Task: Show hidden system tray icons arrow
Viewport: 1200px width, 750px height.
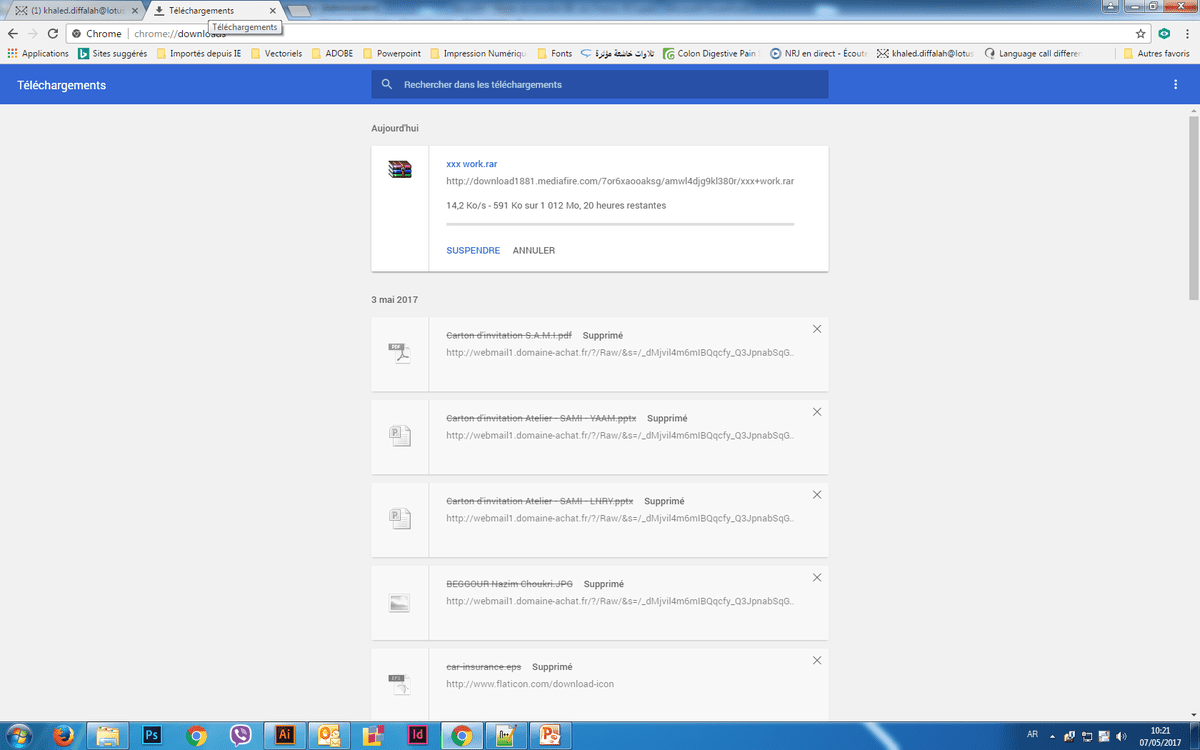Action: tap(1055, 736)
